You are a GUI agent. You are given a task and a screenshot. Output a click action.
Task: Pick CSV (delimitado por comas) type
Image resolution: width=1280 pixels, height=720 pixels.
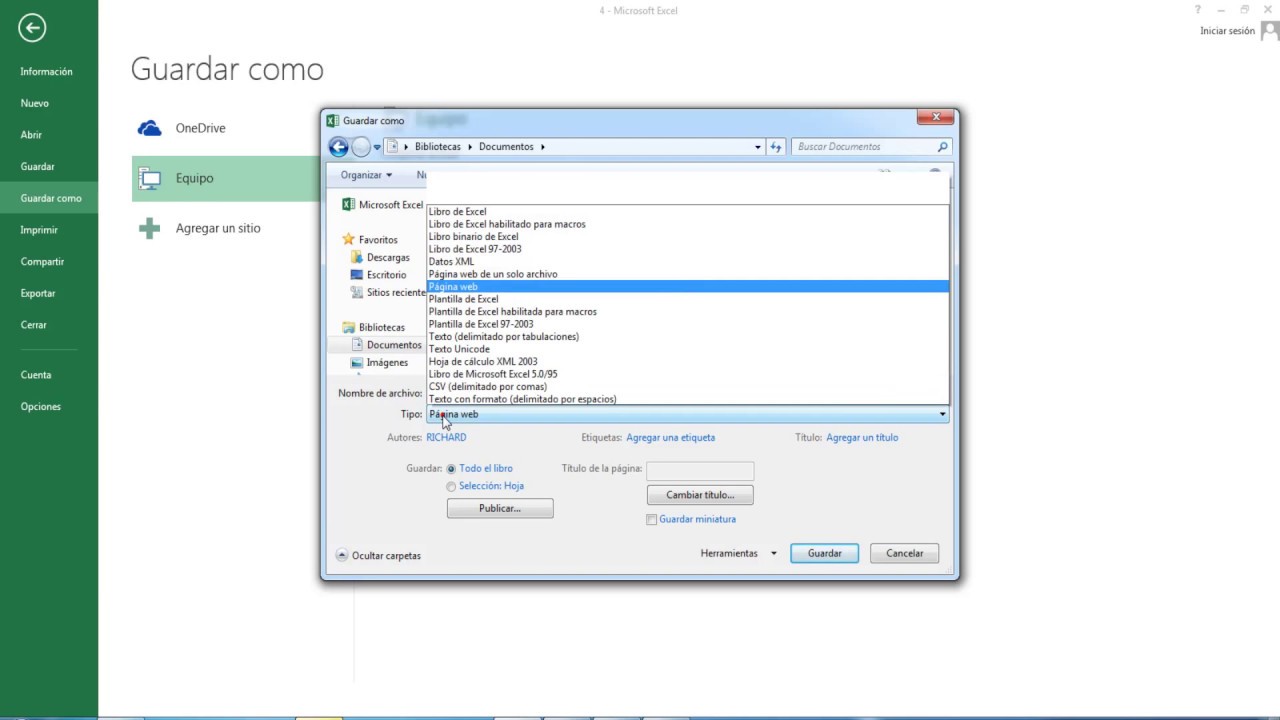pyautogui.click(x=688, y=387)
